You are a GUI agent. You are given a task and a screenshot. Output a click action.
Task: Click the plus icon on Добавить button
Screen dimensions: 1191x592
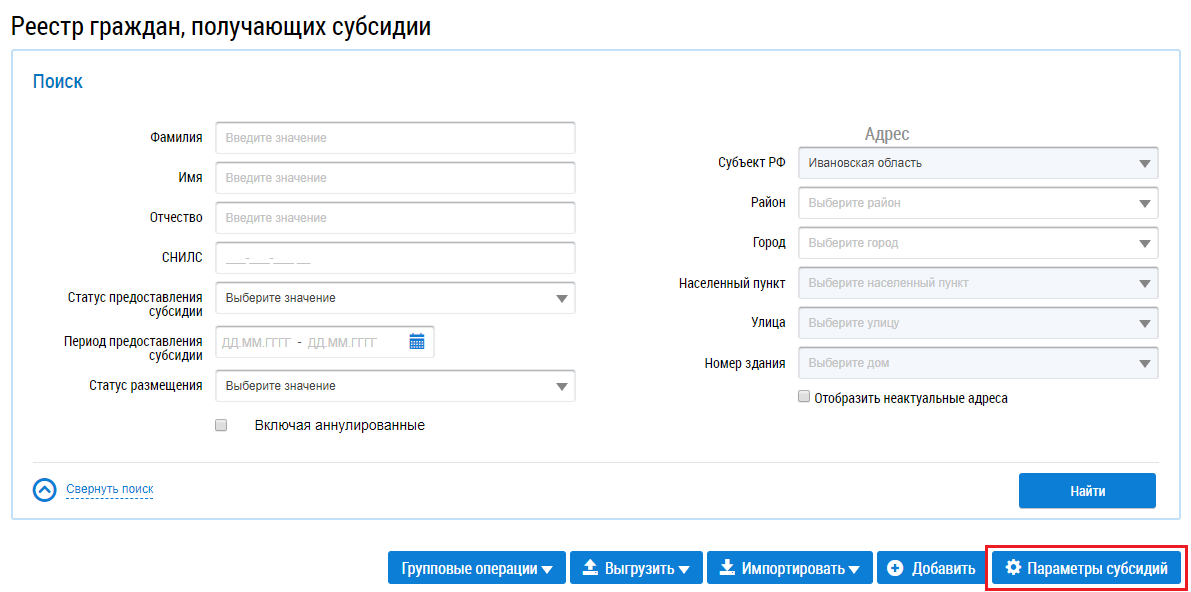pyautogui.click(x=894, y=568)
